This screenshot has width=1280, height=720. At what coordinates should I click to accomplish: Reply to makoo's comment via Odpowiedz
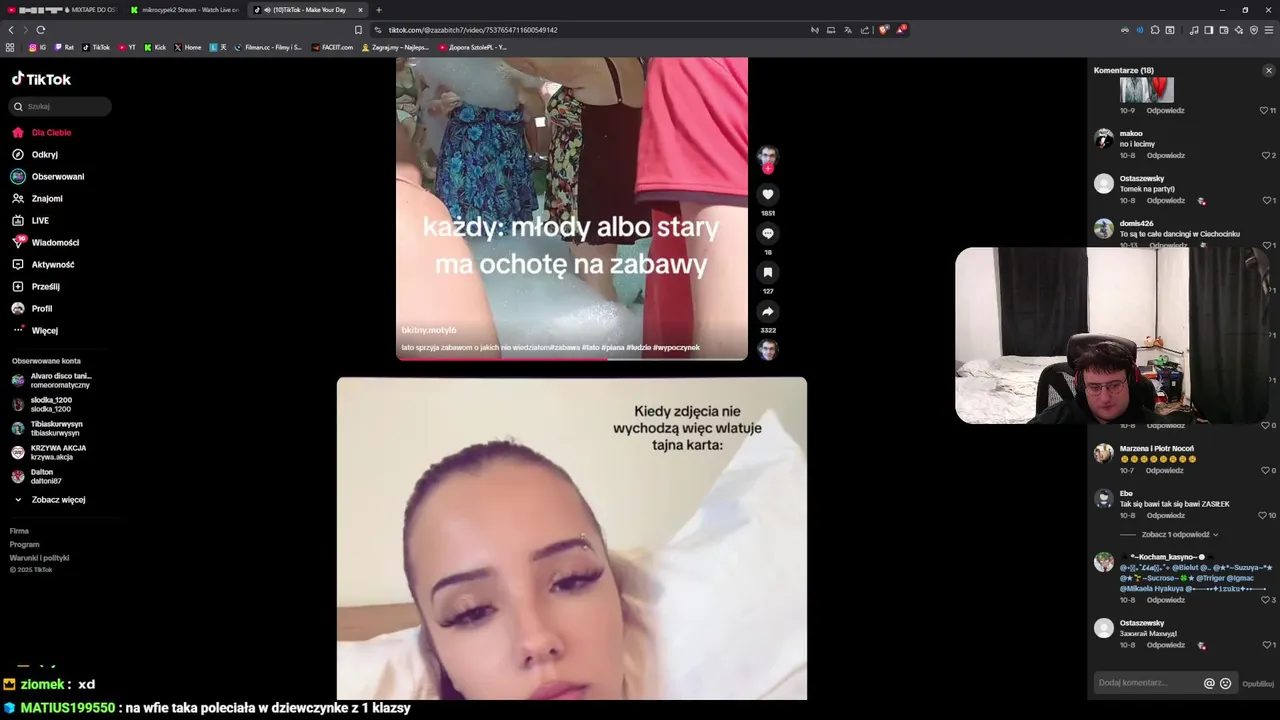click(1165, 155)
